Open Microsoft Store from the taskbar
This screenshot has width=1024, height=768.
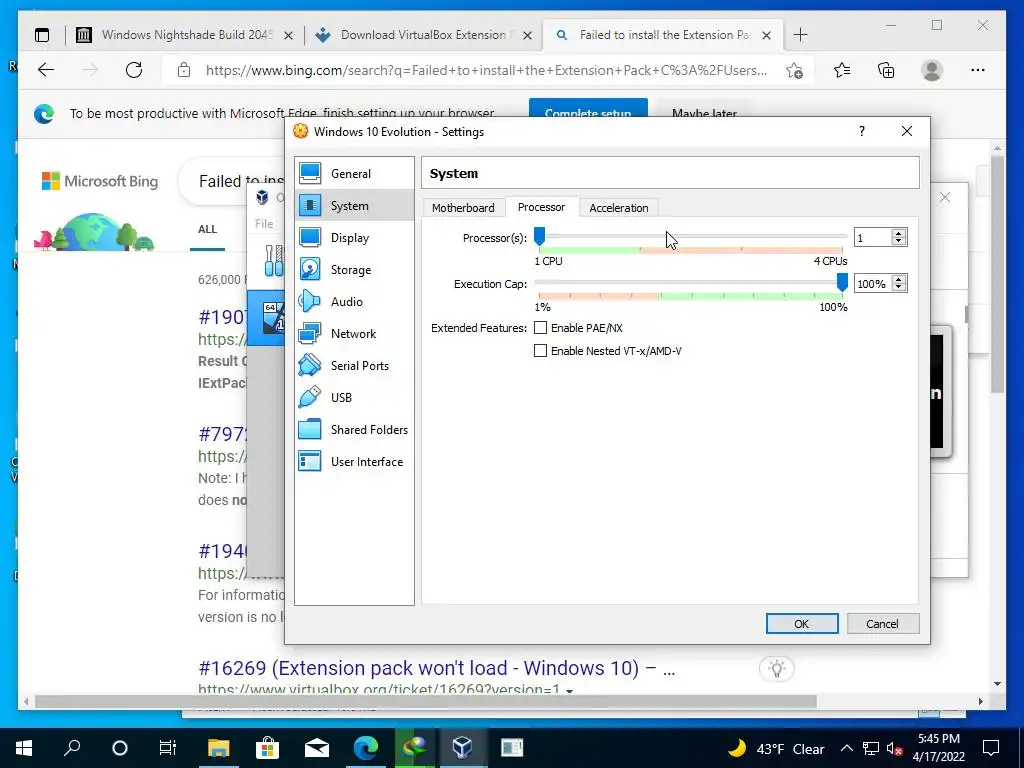pos(267,748)
